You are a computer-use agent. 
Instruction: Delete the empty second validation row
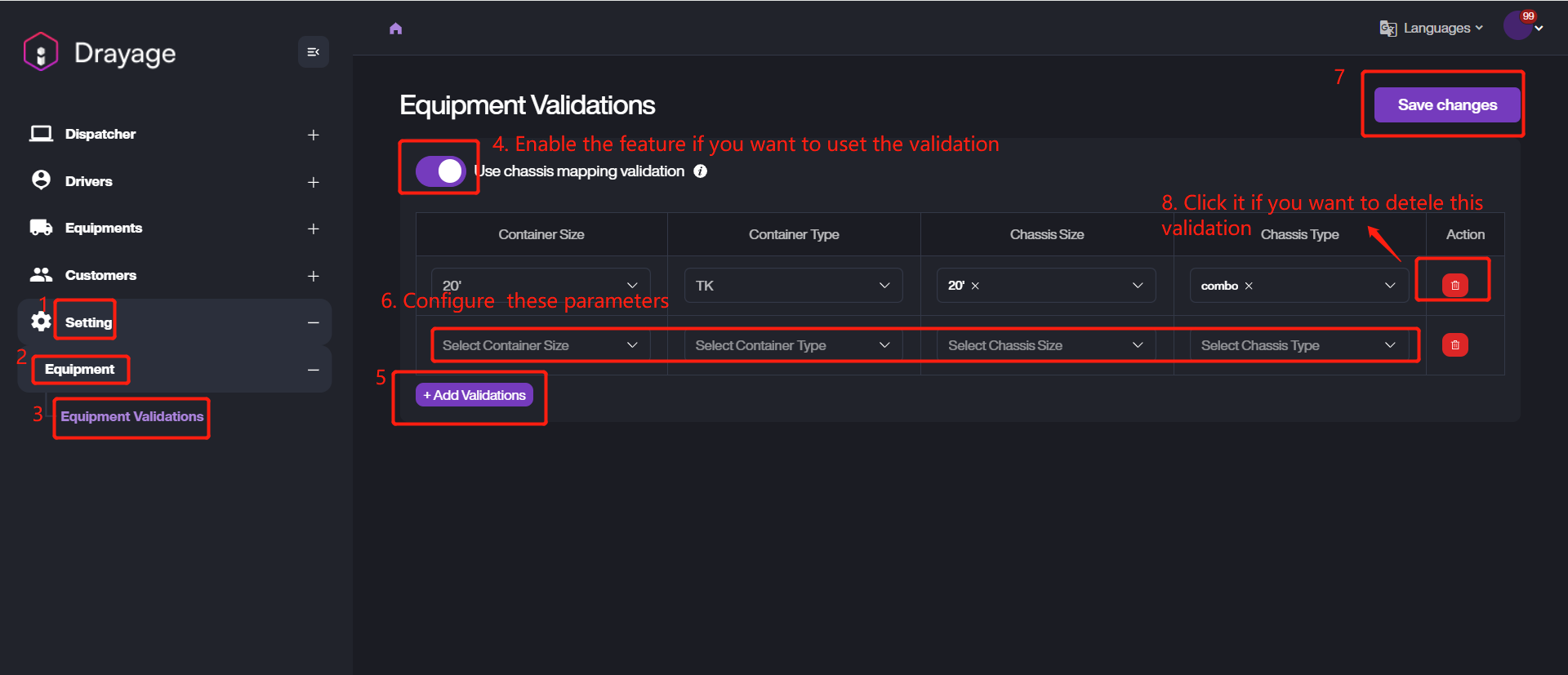pos(1454,345)
